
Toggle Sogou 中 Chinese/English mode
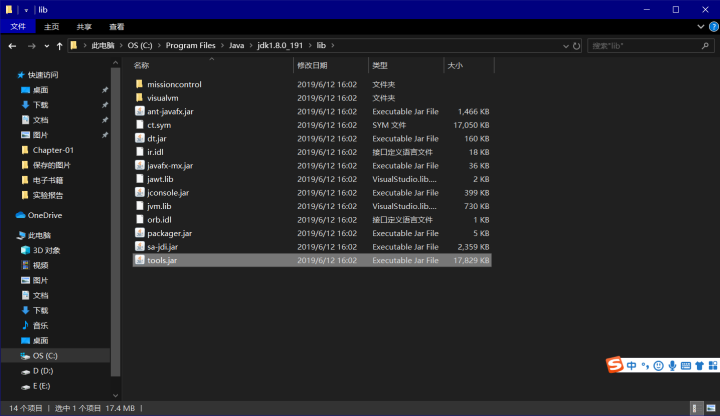pyautogui.click(x=632, y=365)
